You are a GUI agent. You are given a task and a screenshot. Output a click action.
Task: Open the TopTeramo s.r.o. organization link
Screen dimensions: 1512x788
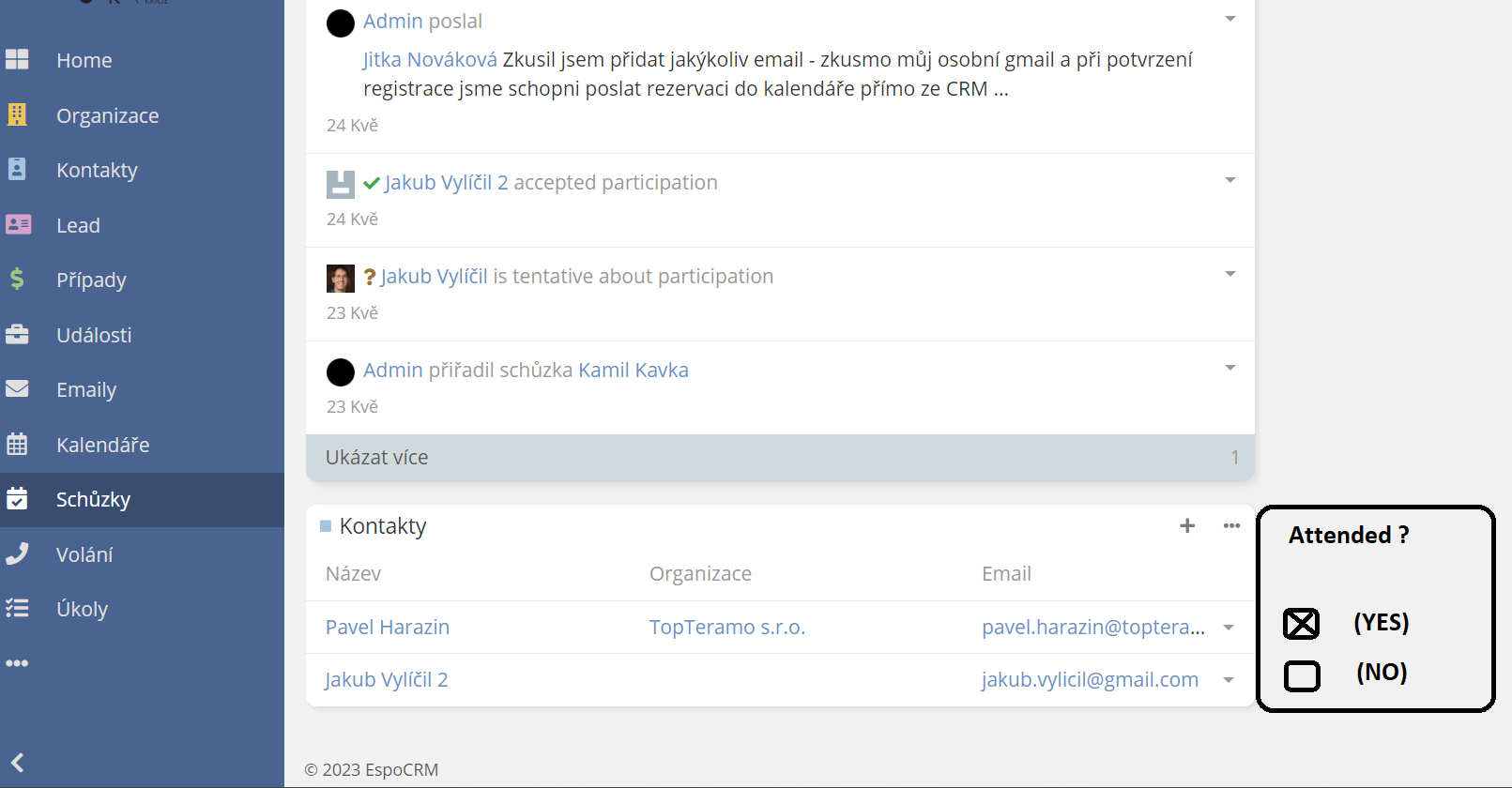tap(726, 628)
